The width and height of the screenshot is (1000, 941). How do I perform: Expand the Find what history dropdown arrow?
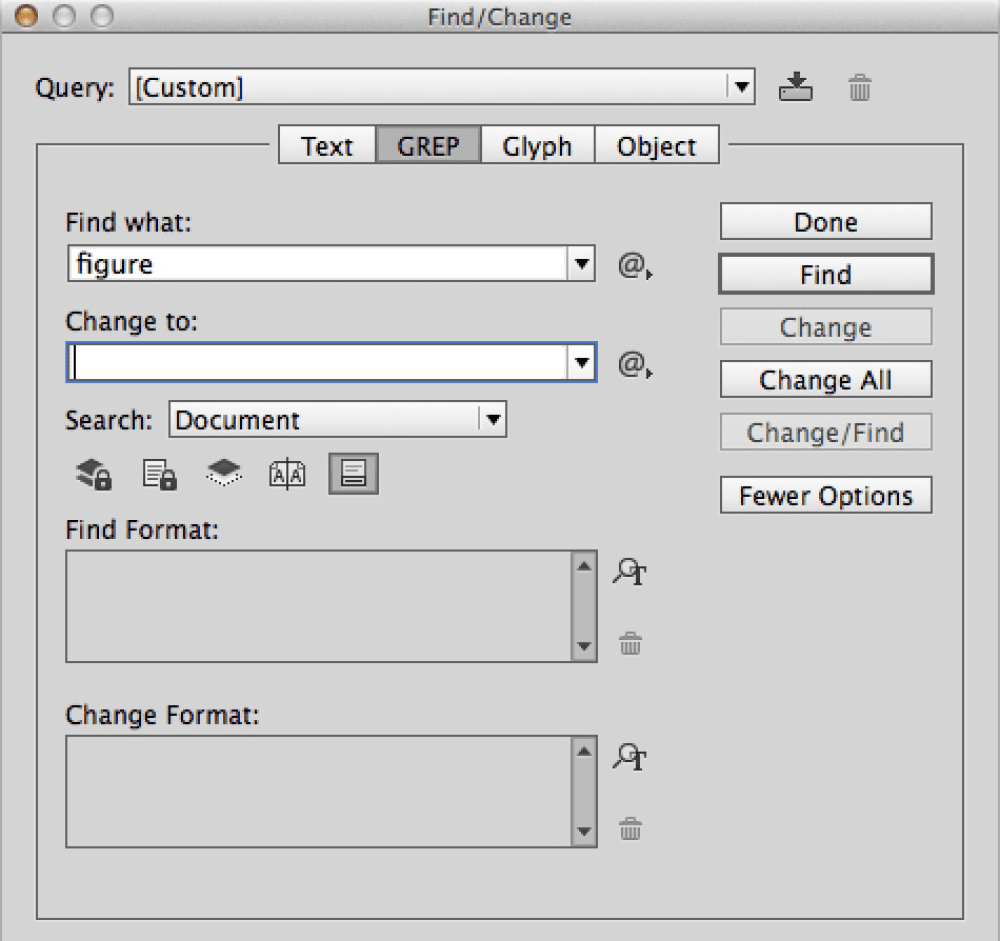(x=582, y=265)
